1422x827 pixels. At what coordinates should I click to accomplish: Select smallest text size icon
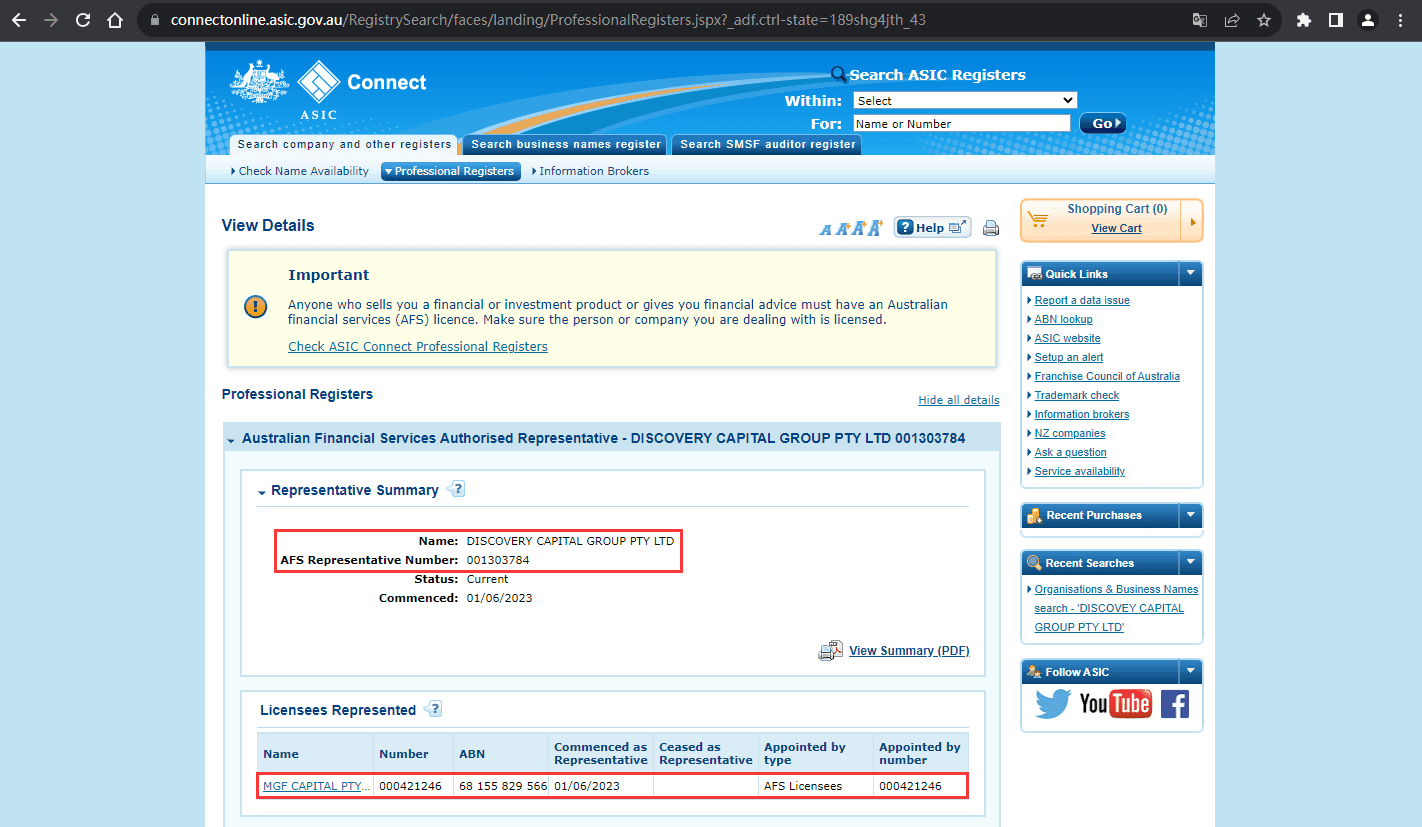click(x=825, y=230)
